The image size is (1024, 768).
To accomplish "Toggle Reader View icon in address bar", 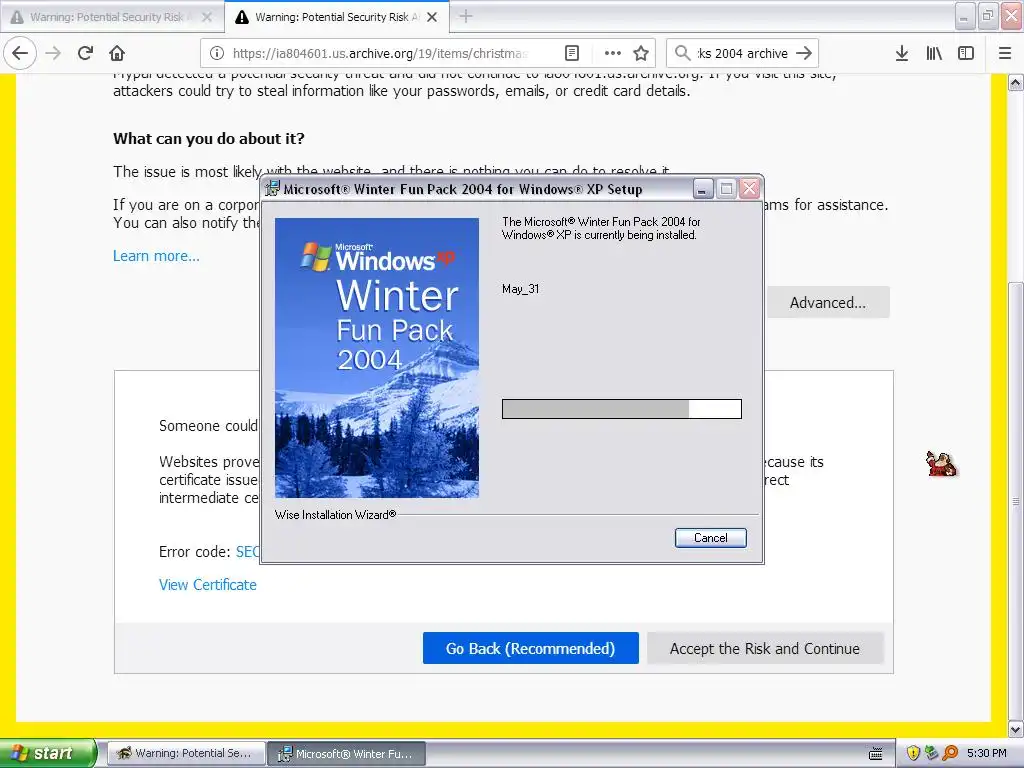I will click(571, 53).
